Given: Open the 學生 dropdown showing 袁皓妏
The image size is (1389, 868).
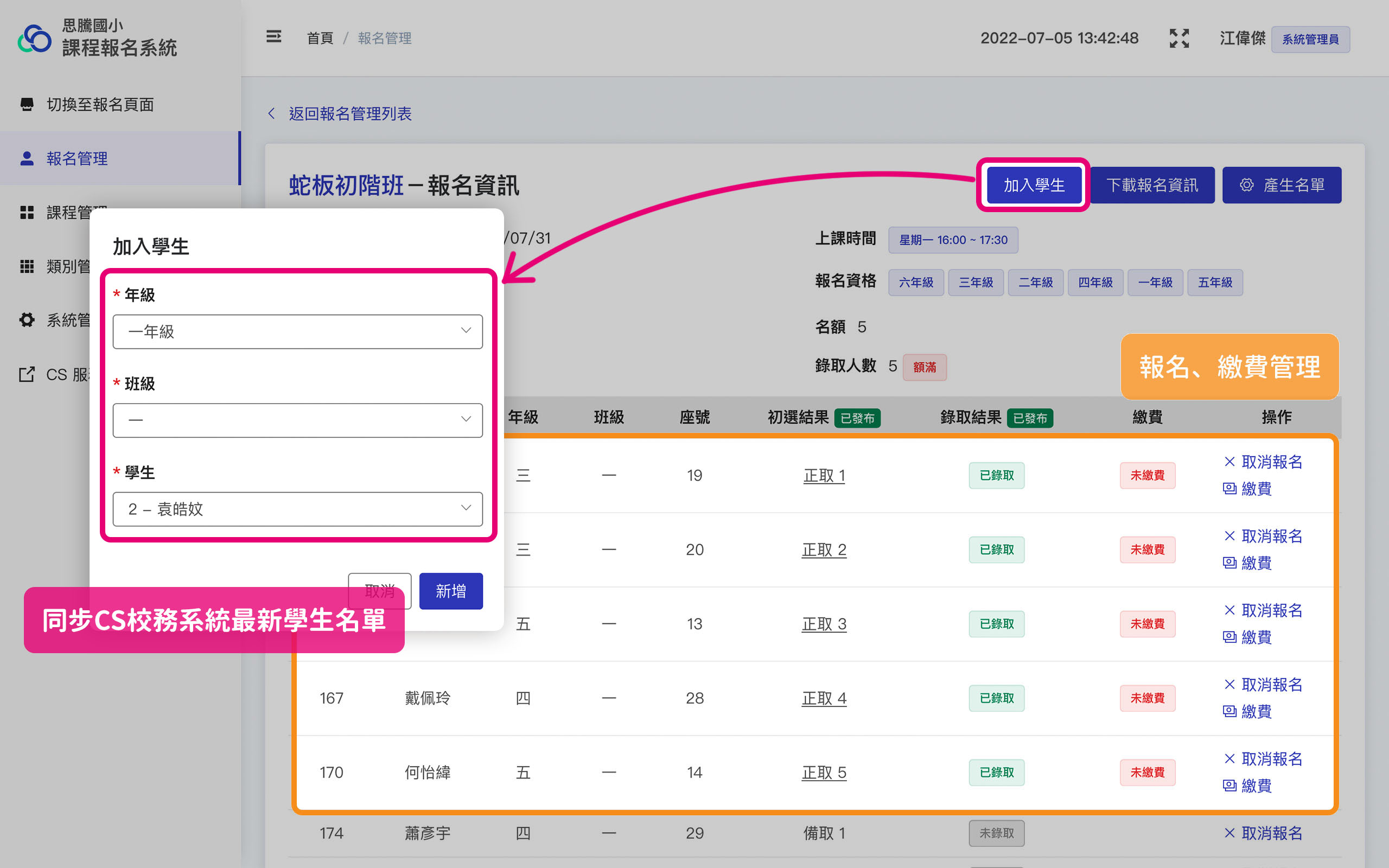Looking at the screenshot, I should [297, 509].
